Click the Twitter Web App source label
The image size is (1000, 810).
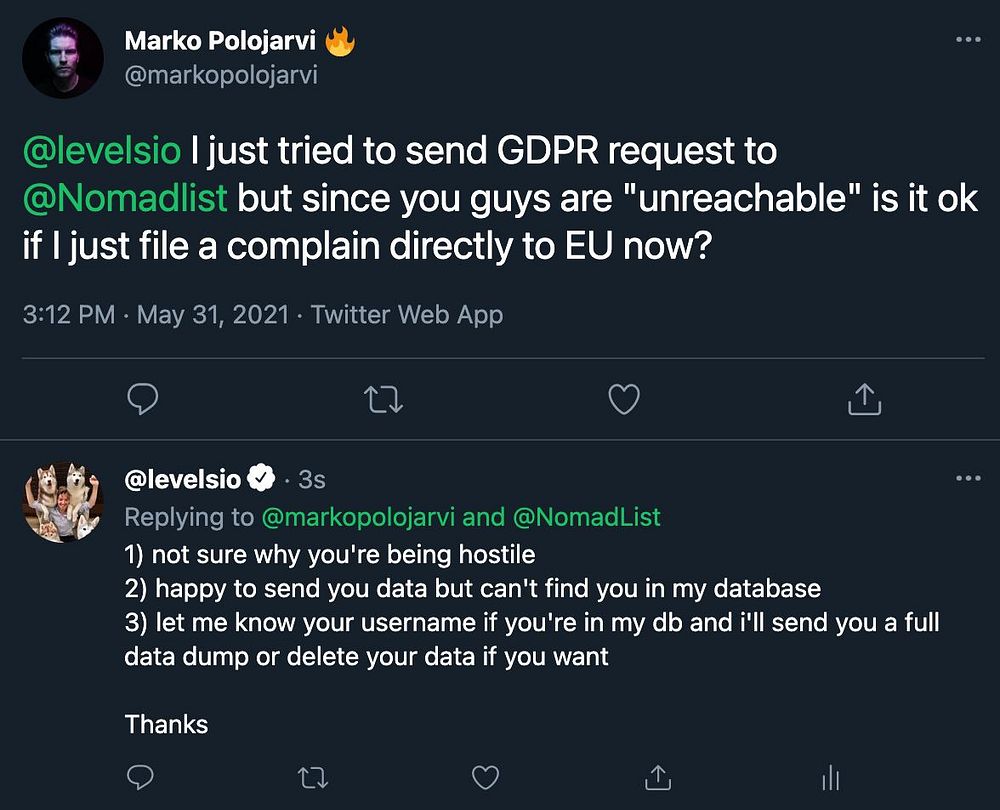point(407,315)
